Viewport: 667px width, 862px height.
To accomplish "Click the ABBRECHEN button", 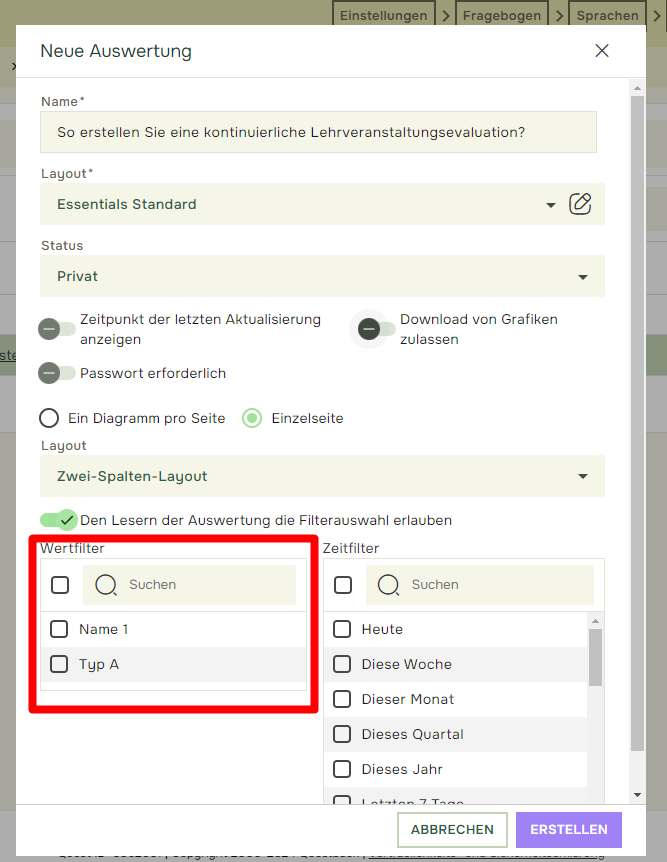I will [x=452, y=830].
